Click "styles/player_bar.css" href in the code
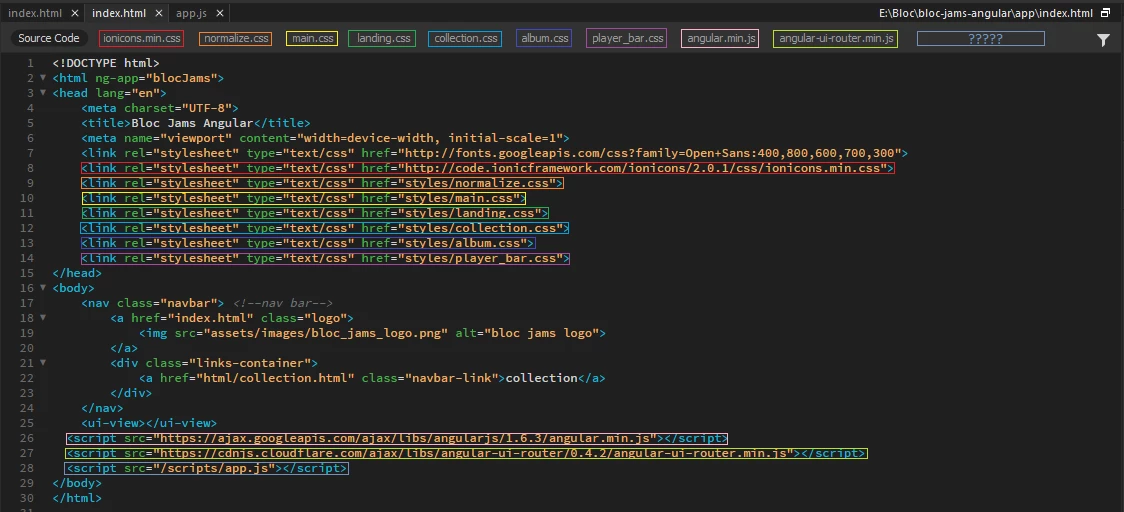1124x512 pixels. pos(480,259)
